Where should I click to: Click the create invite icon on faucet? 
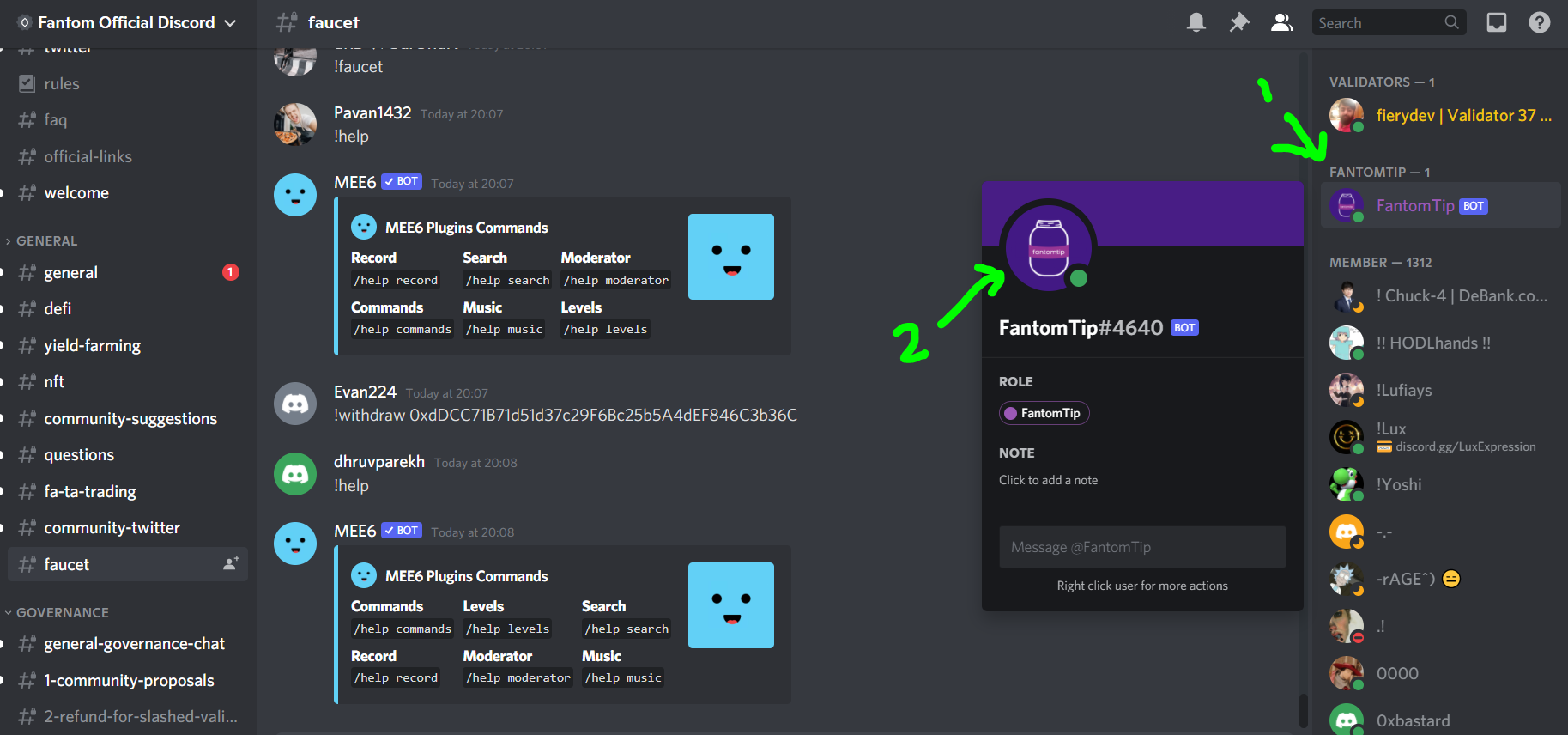[231, 564]
